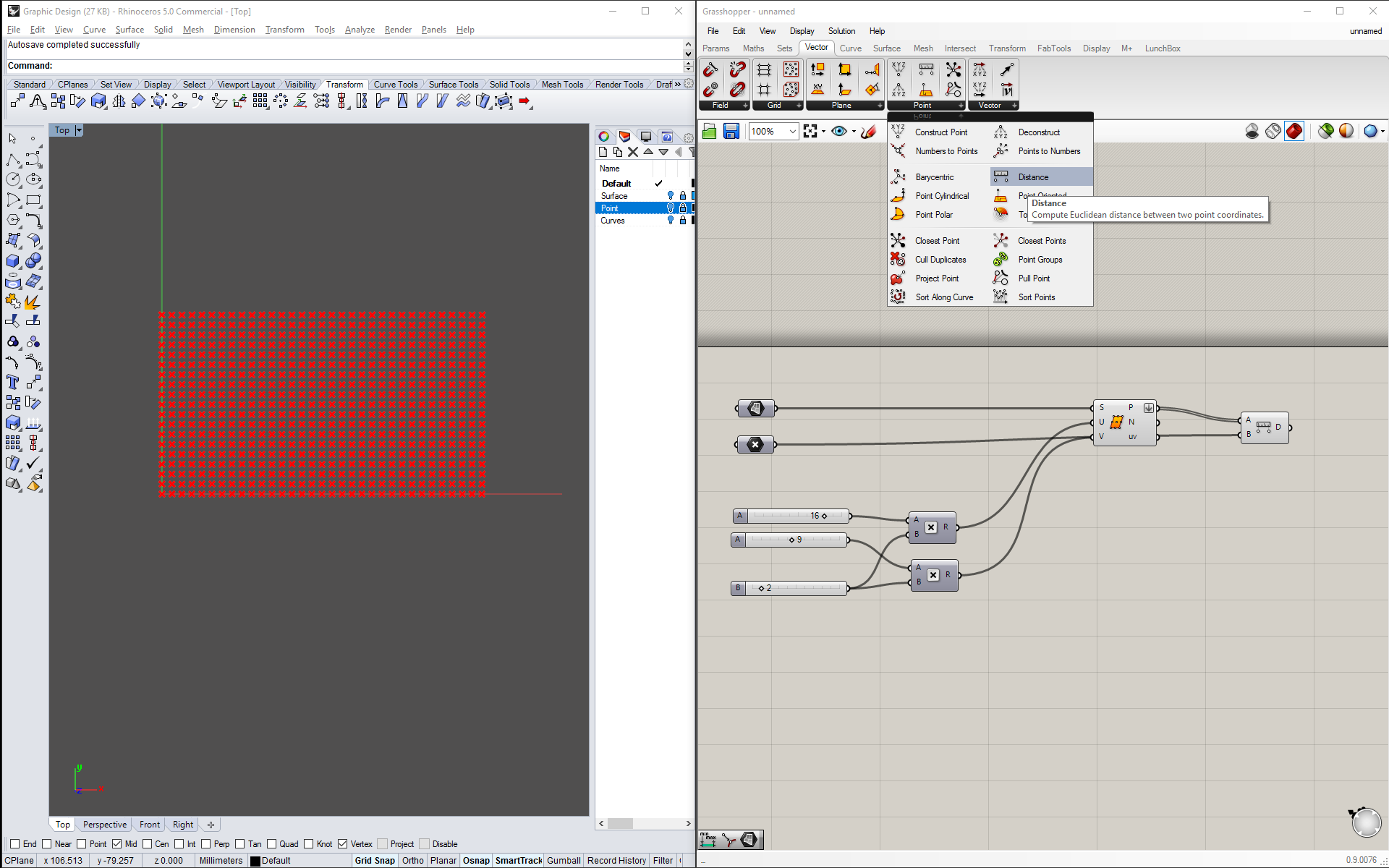The image size is (1389, 868).
Task: Click the Divide Surface component on canvas
Action: (x=1124, y=422)
